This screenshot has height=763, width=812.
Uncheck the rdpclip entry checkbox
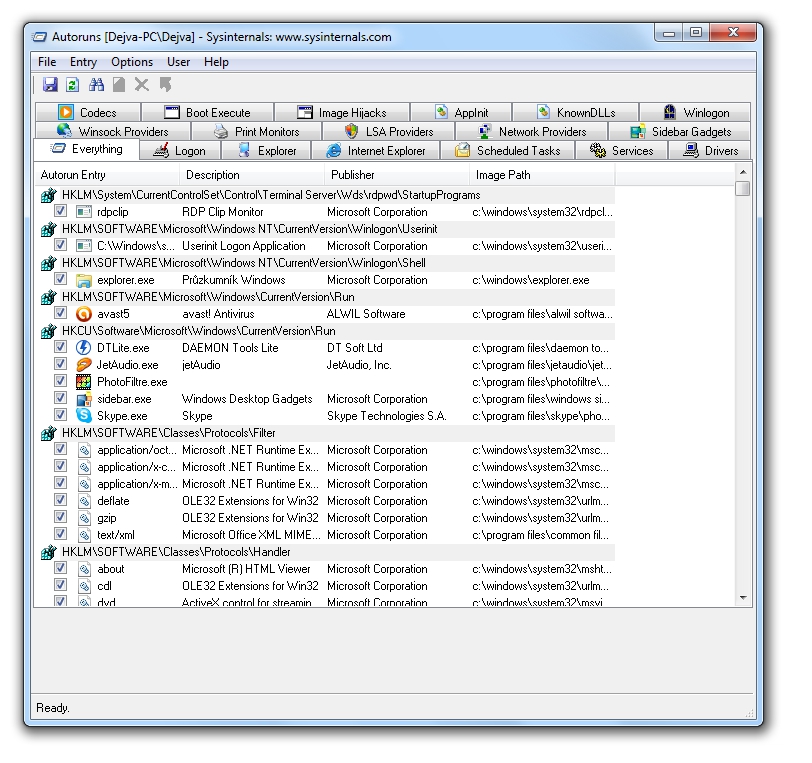point(61,212)
